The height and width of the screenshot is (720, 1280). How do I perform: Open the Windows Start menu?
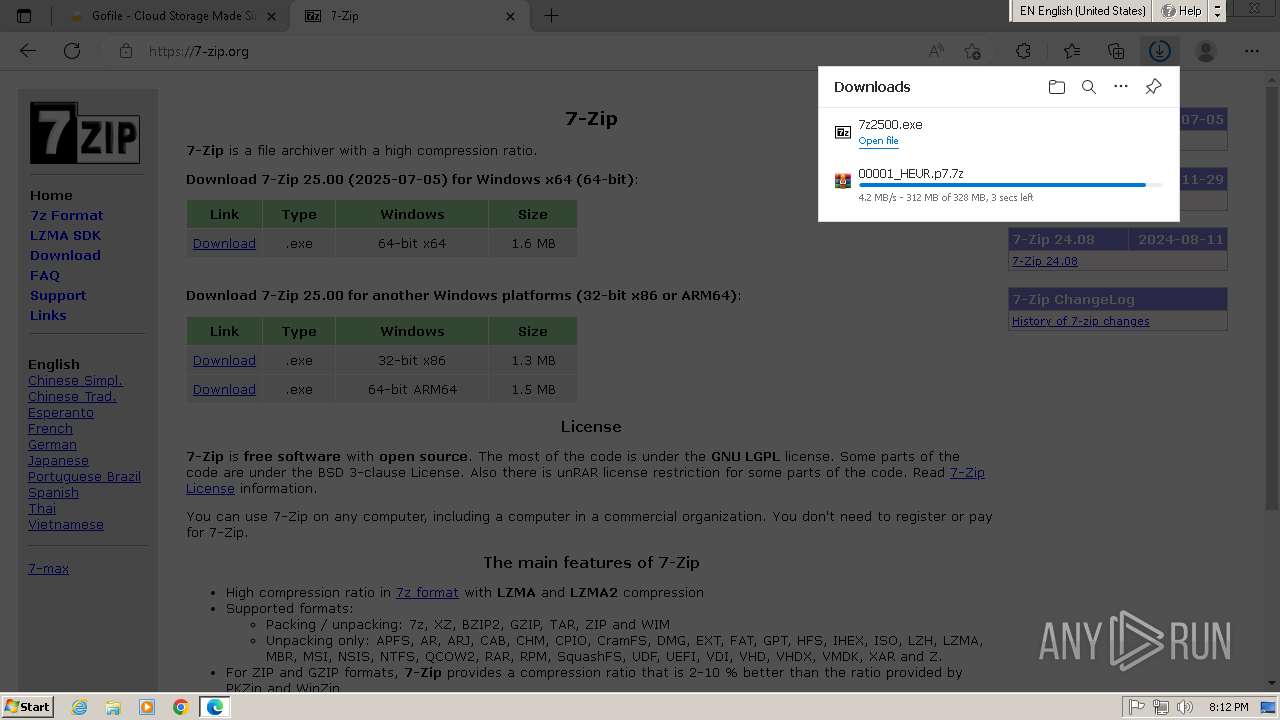coord(27,707)
